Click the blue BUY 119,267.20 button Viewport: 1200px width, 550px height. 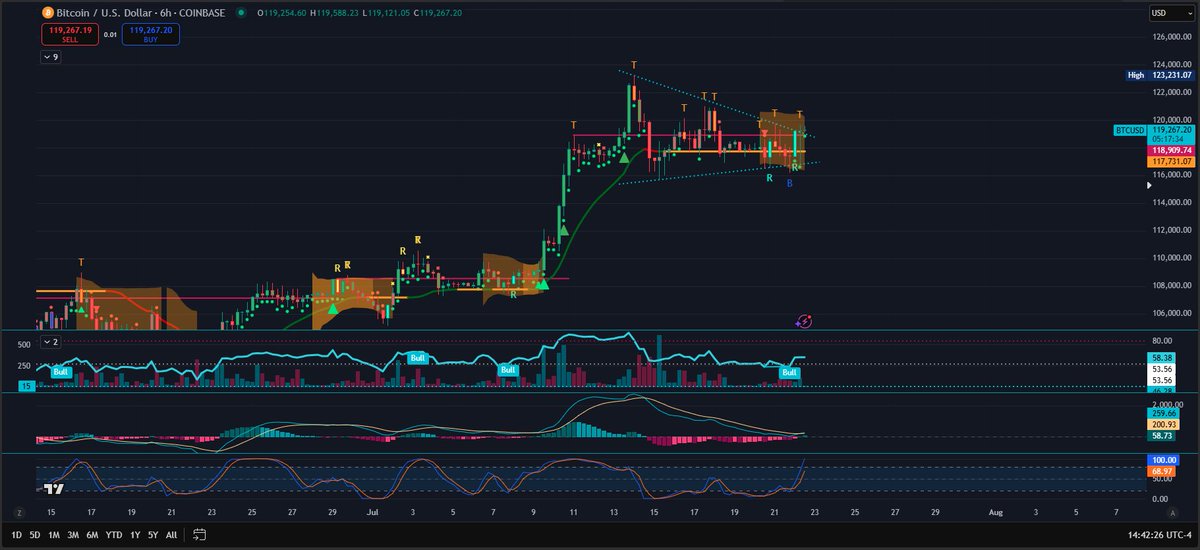[151, 35]
